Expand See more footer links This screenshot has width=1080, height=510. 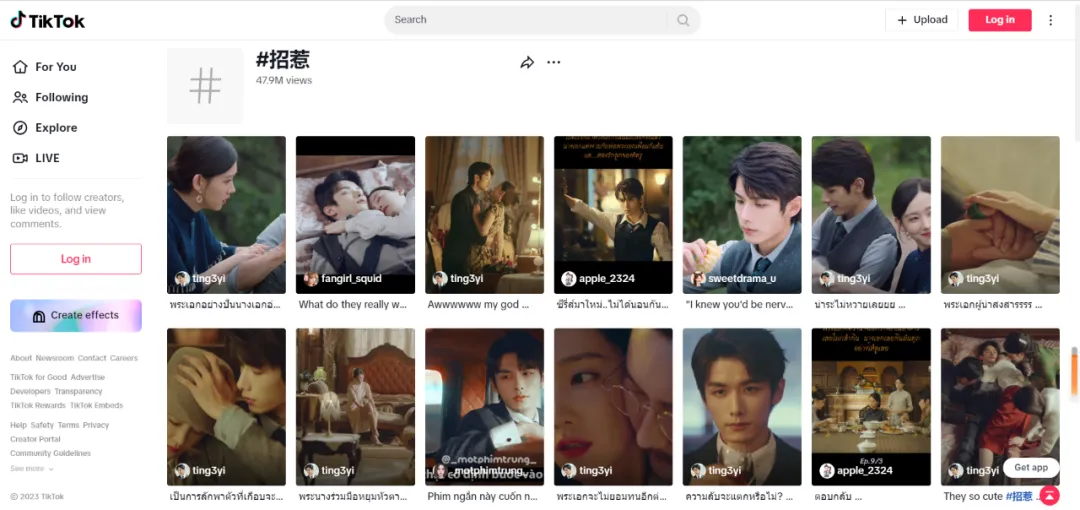[32, 469]
